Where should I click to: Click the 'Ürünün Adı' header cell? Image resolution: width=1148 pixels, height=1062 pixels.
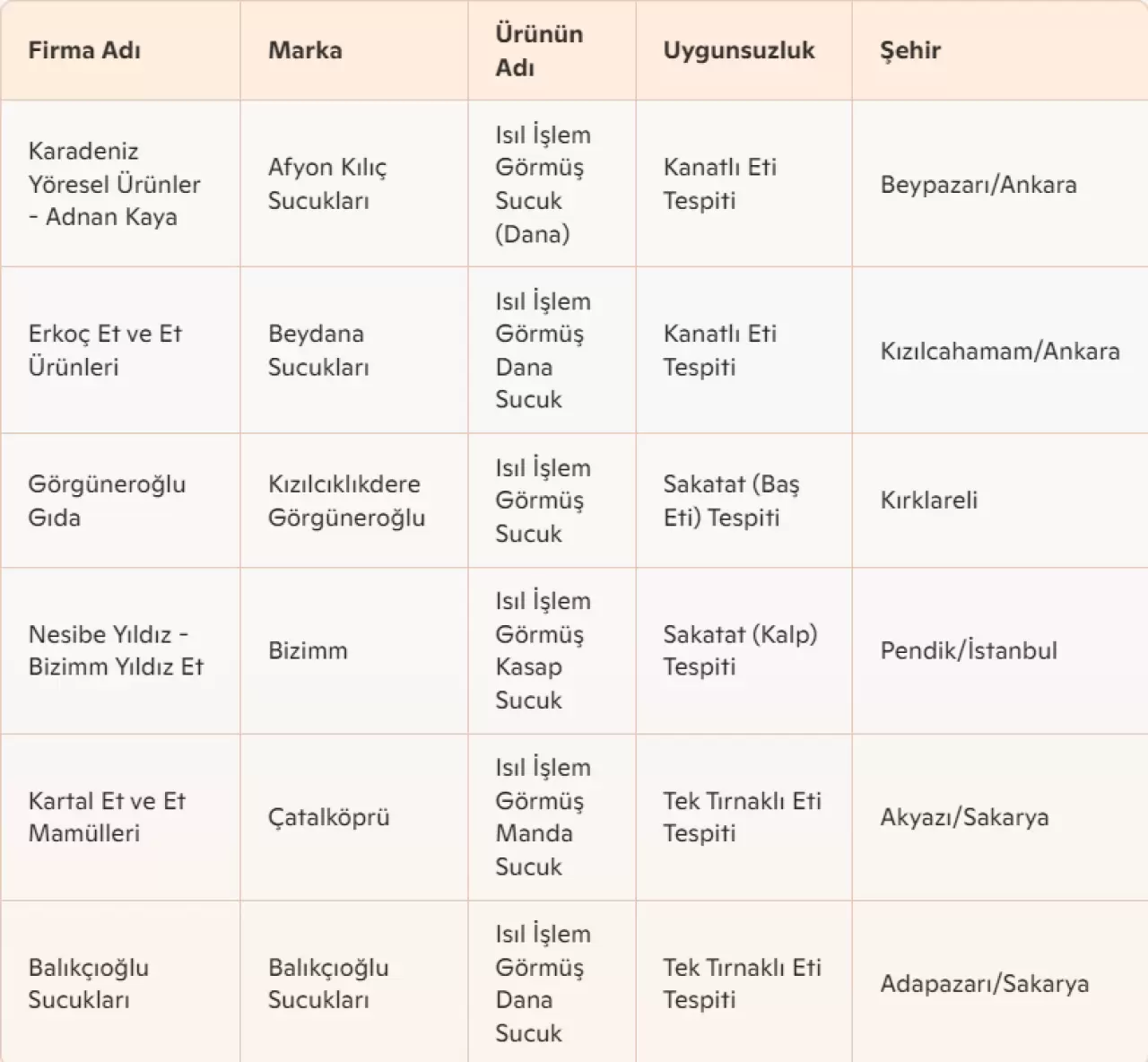(x=539, y=50)
